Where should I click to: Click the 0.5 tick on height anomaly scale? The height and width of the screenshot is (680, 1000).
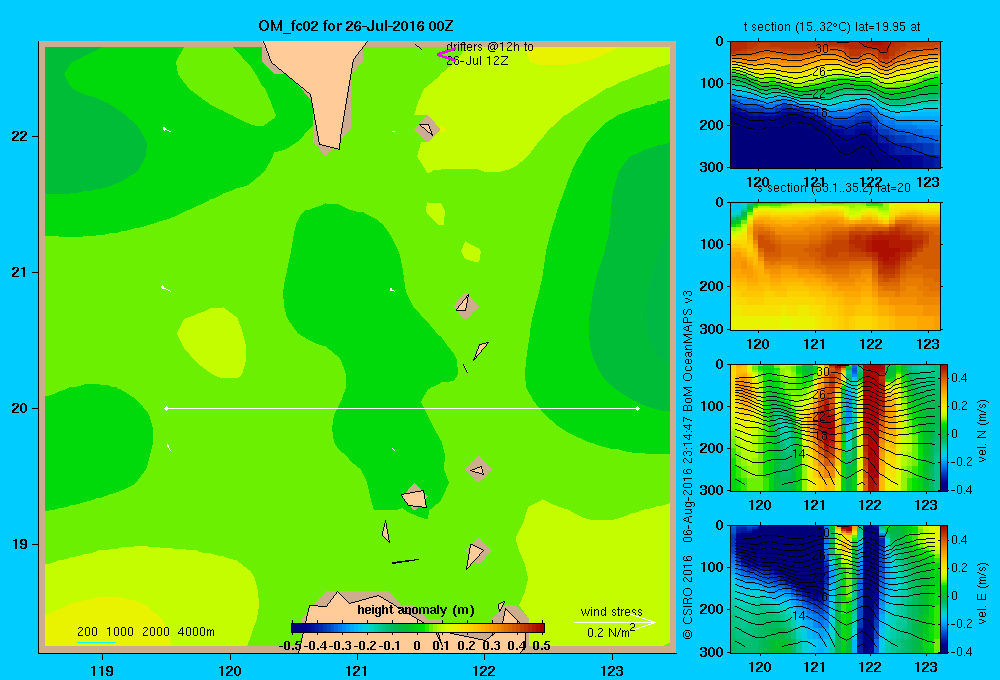541,646
